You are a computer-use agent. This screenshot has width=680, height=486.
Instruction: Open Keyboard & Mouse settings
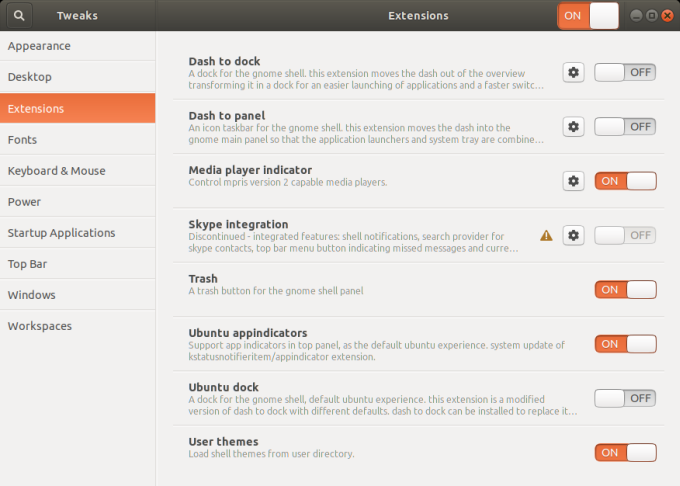[x=78, y=170]
